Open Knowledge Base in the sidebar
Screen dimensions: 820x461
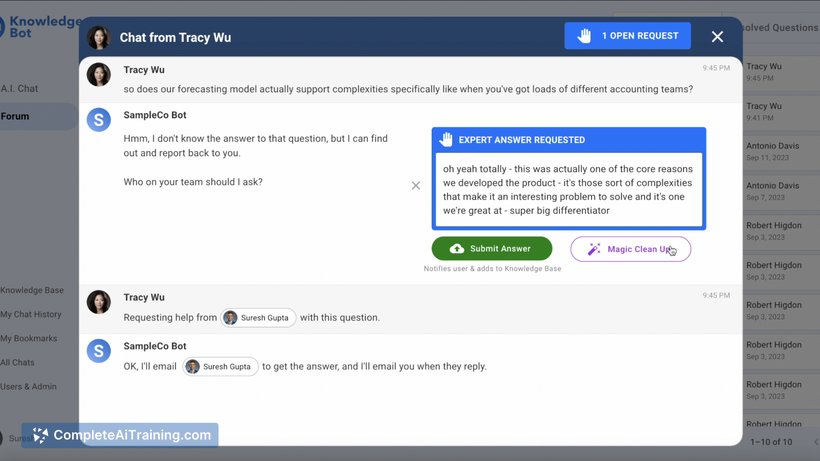(32, 290)
